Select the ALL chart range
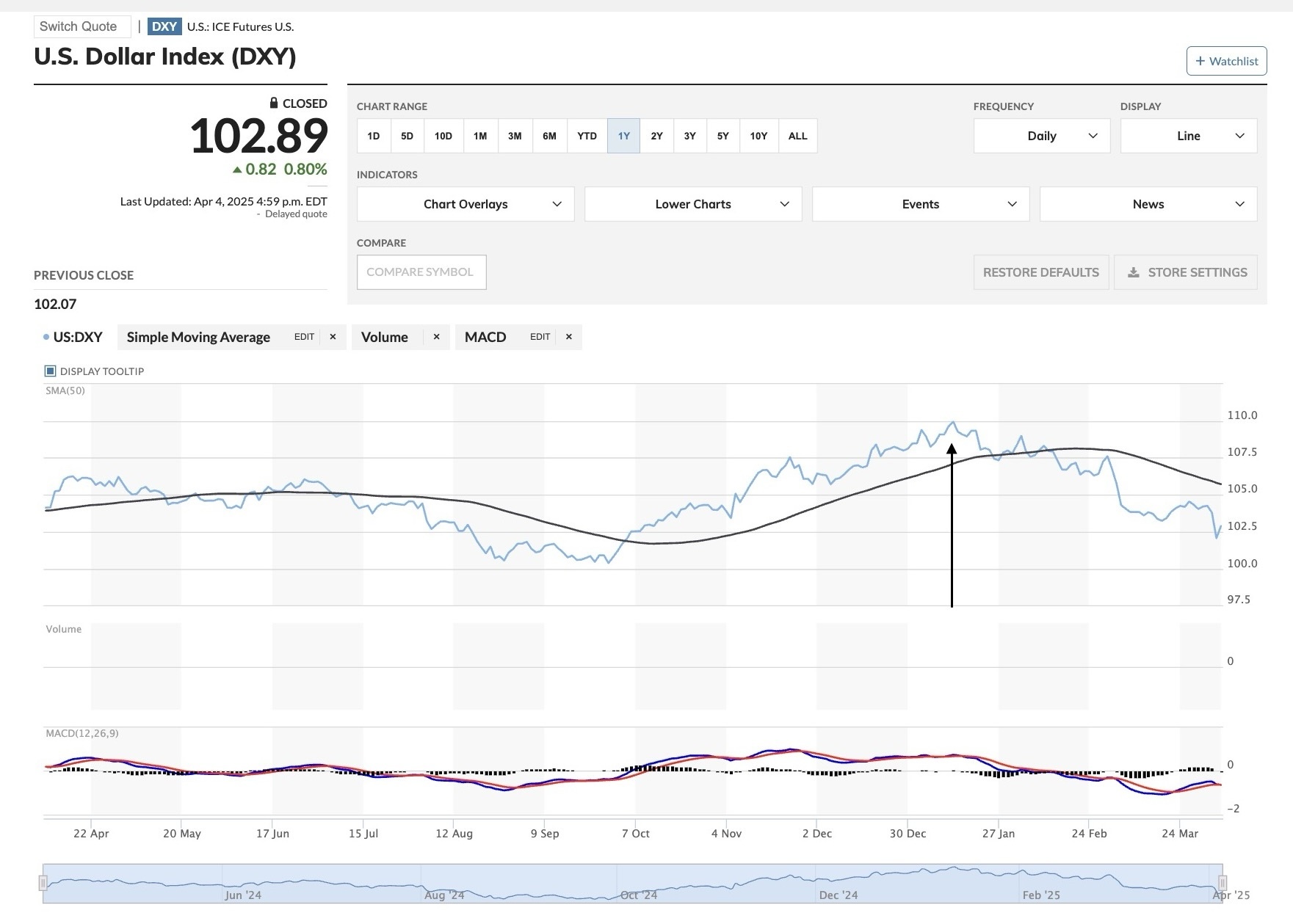The height and width of the screenshot is (924, 1293). pos(797,136)
